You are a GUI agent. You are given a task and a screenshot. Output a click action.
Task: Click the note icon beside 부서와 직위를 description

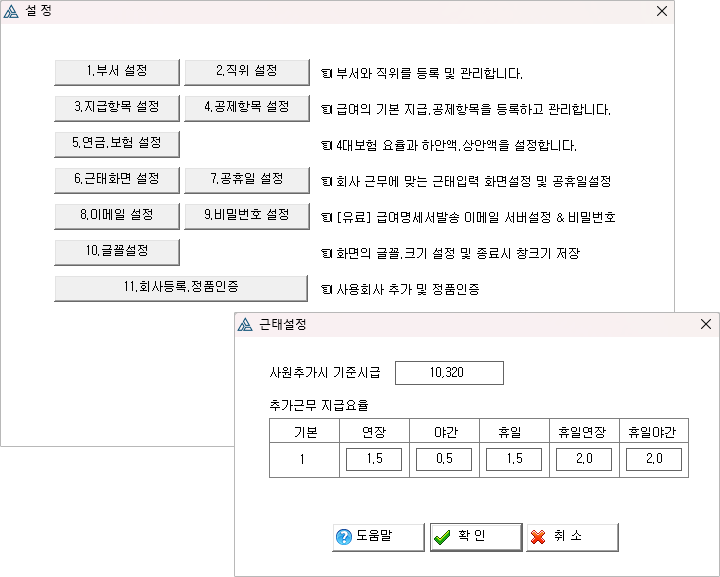[326, 73]
